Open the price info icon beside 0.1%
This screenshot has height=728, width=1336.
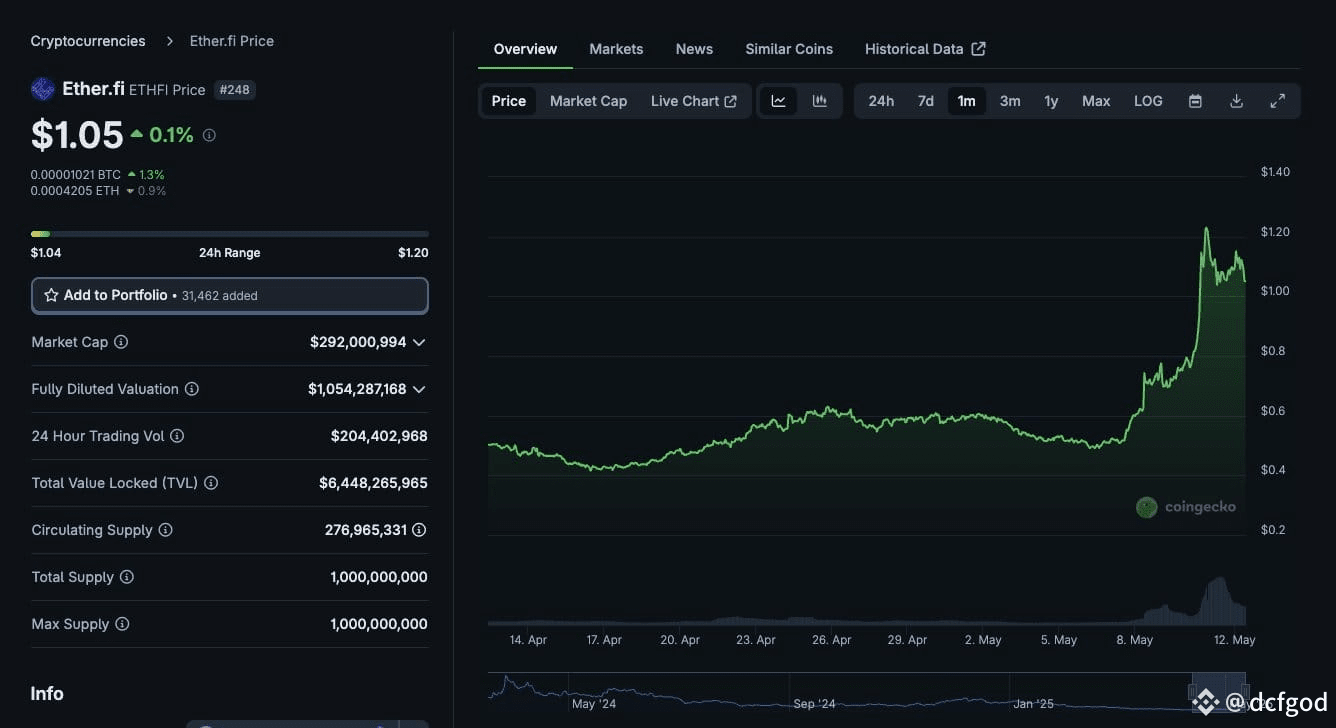click(209, 135)
